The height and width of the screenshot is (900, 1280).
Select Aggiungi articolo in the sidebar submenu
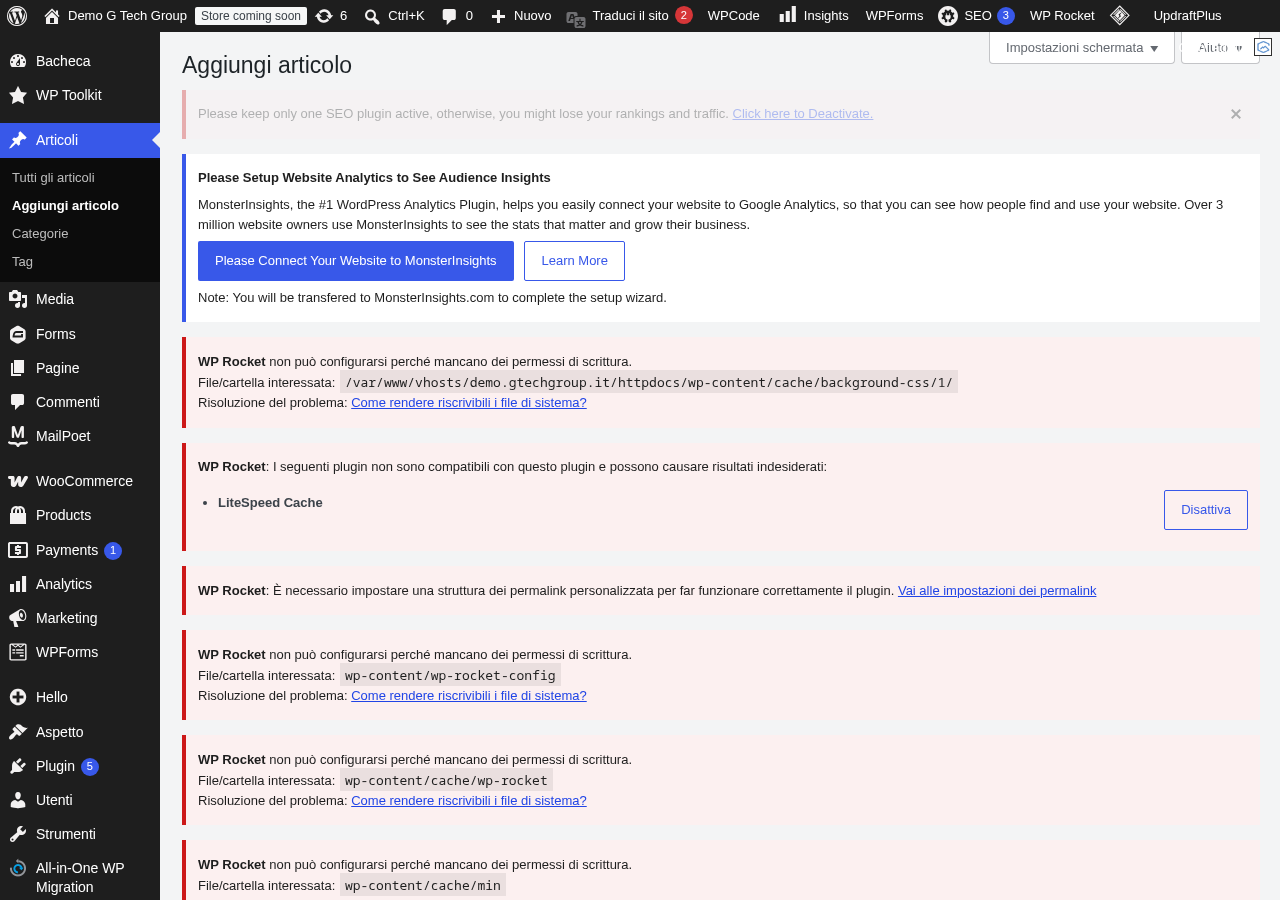pyautogui.click(x=65, y=205)
